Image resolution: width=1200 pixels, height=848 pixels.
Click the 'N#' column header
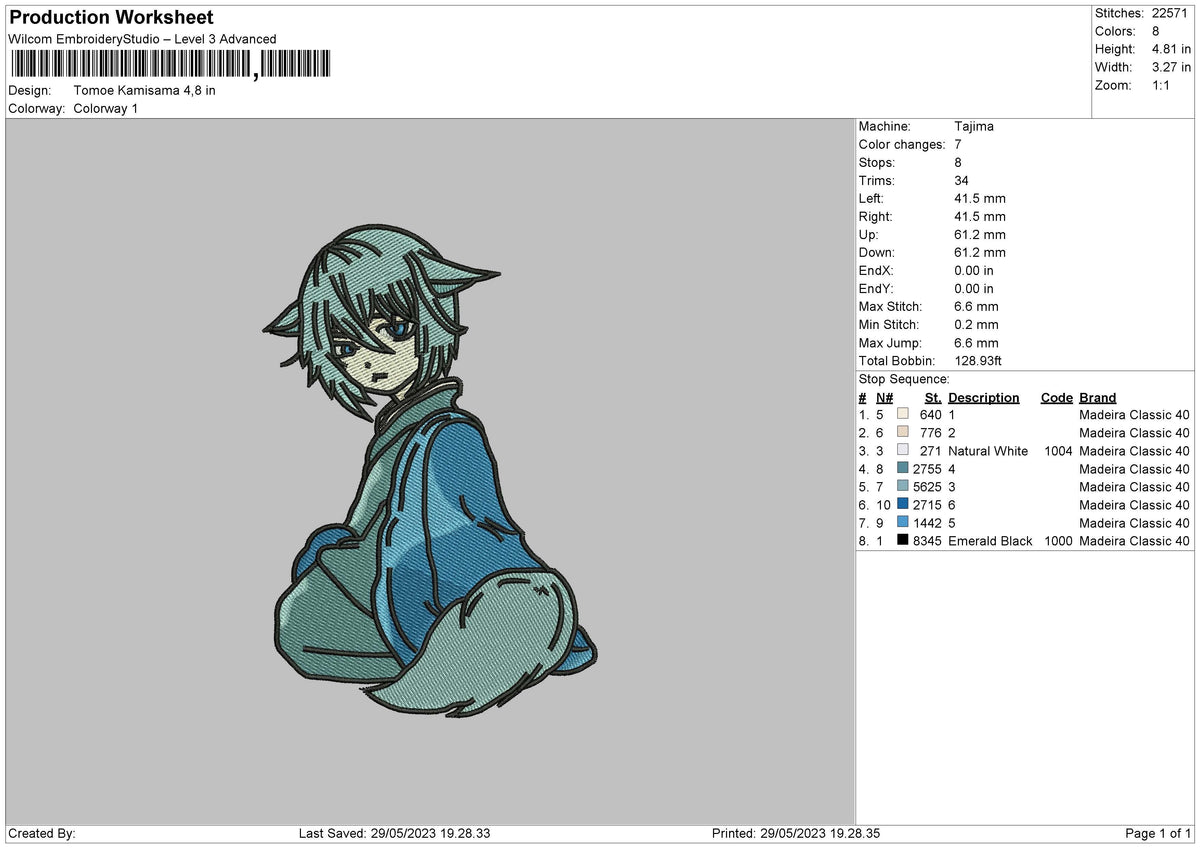(x=883, y=397)
